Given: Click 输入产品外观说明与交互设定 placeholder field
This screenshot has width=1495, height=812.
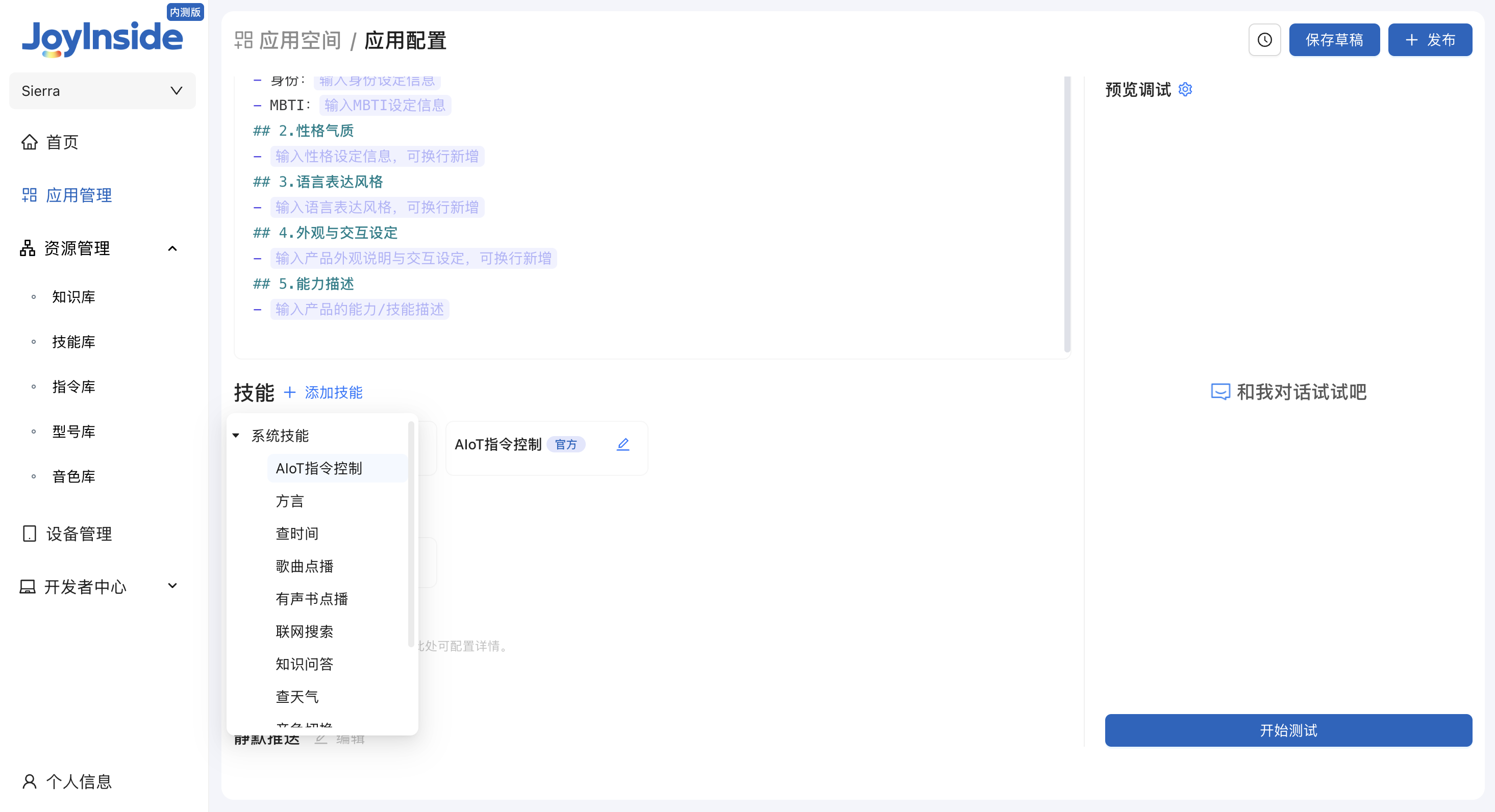Looking at the screenshot, I should coord(413,258).
